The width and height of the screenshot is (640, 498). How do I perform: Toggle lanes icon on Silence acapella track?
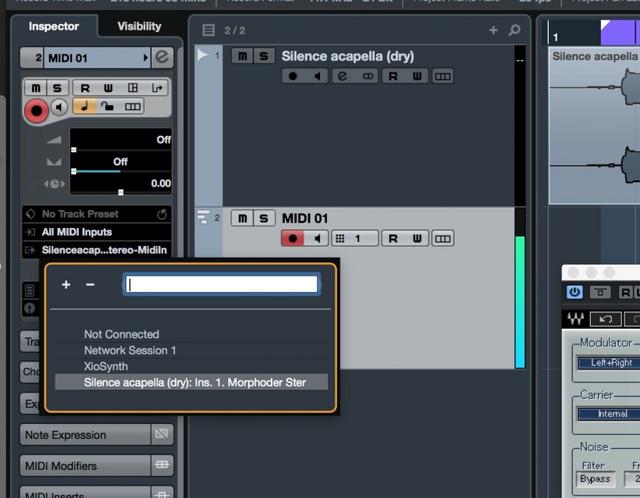(x=442, y=76)
